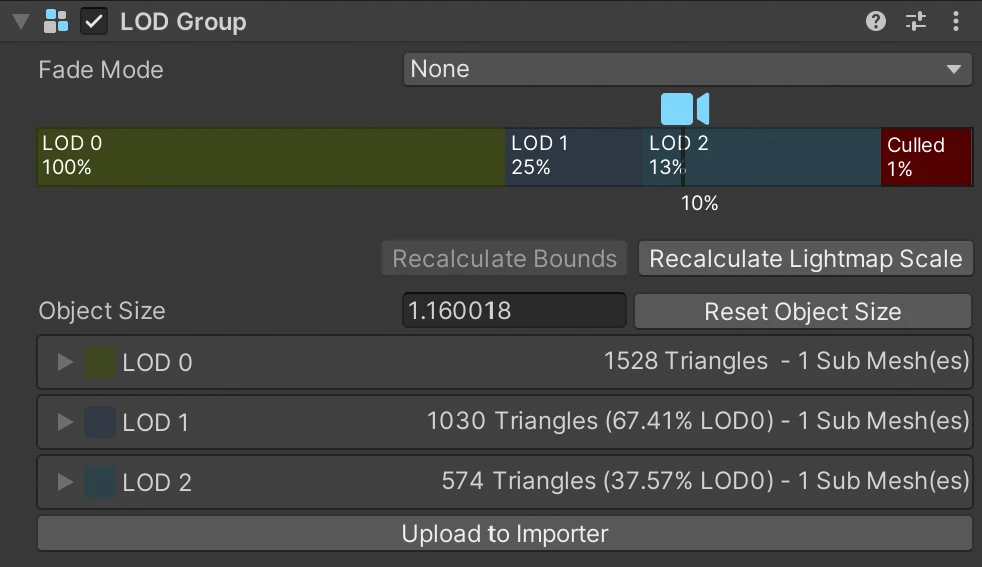
Task: Open the three-dot component options menu
Action: pos(956,21)
